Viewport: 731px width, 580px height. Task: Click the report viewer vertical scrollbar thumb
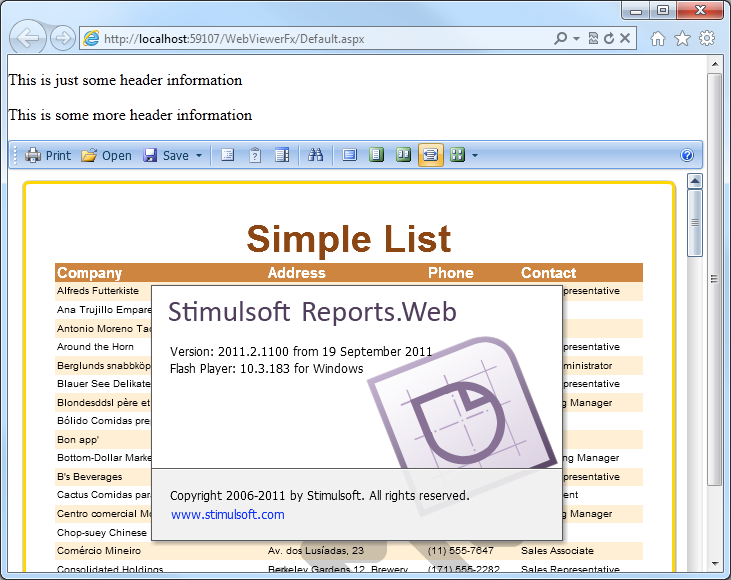[x=695, y=223]
